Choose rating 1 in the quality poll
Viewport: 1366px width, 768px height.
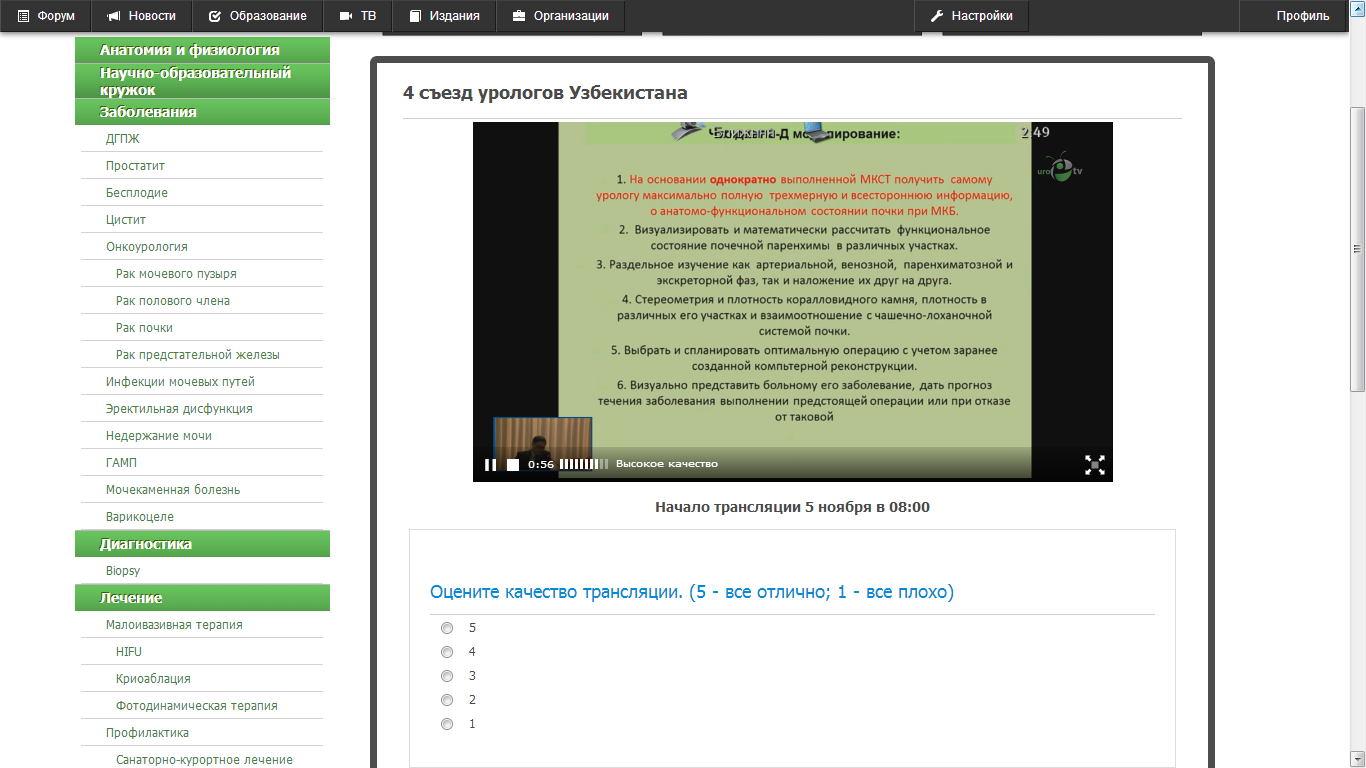[447, 724]
